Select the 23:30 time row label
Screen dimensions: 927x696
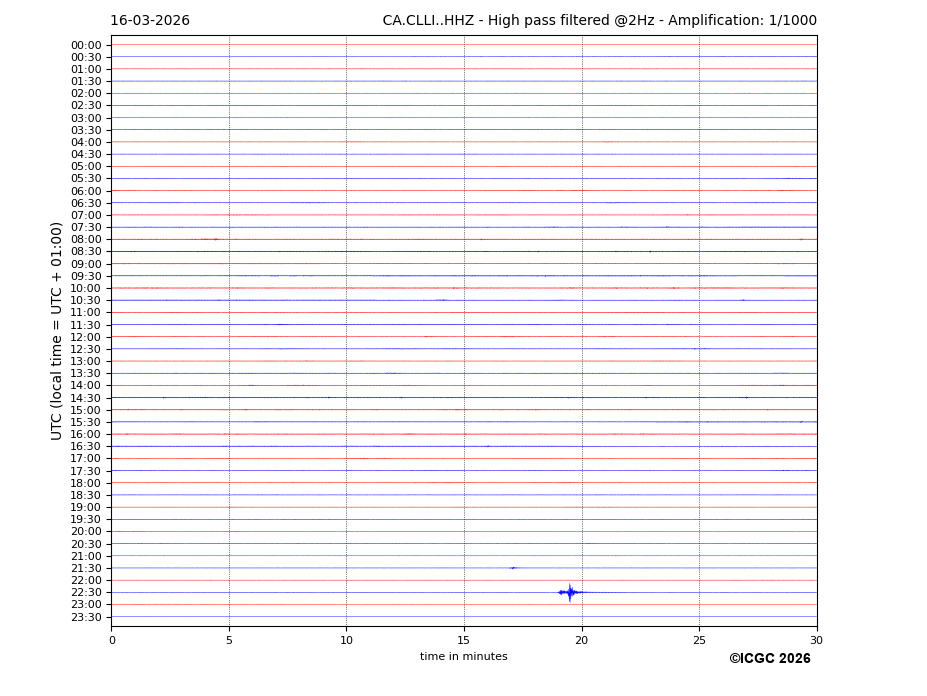86,617
